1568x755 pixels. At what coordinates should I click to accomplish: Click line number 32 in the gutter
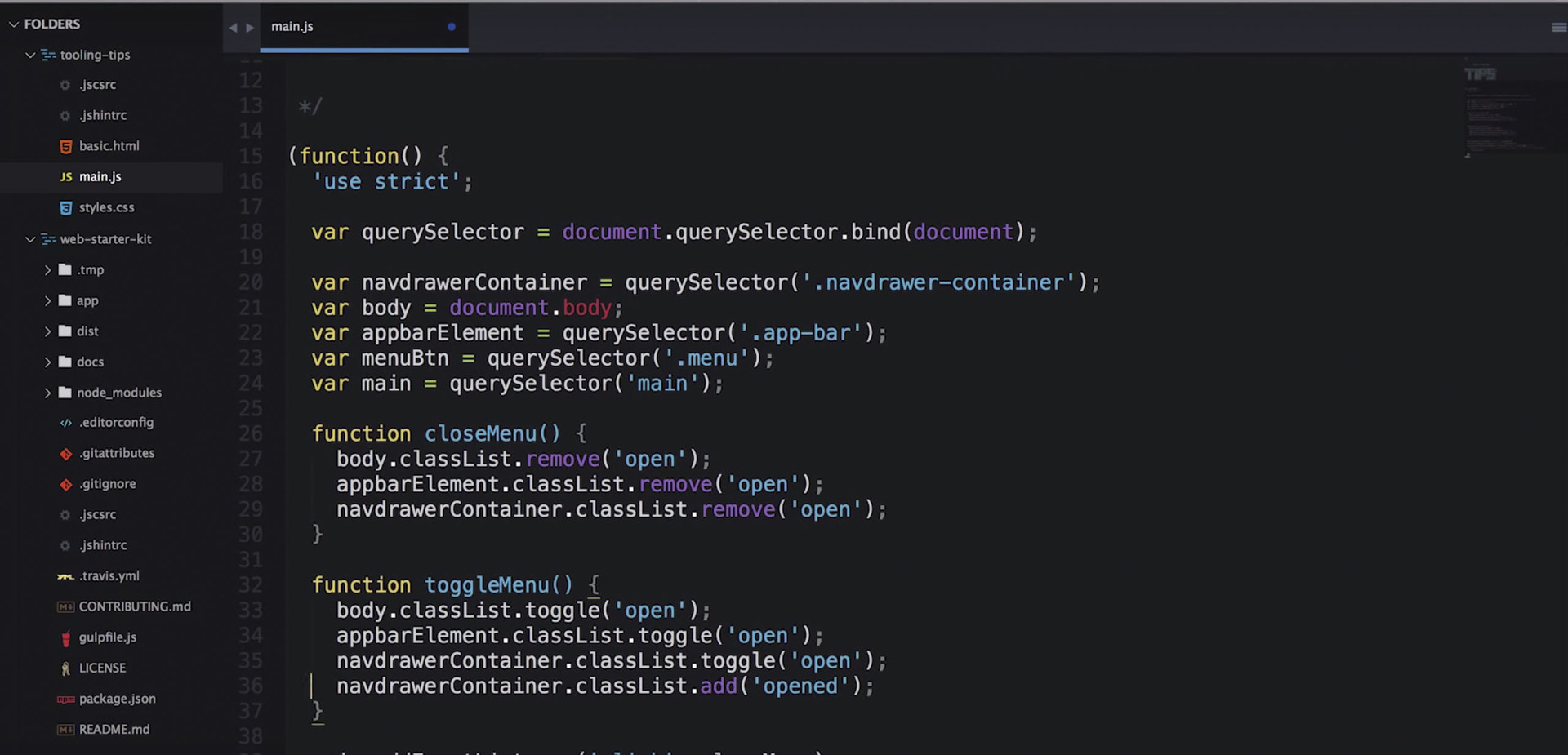pyautogui.click(x=251, y=585)
